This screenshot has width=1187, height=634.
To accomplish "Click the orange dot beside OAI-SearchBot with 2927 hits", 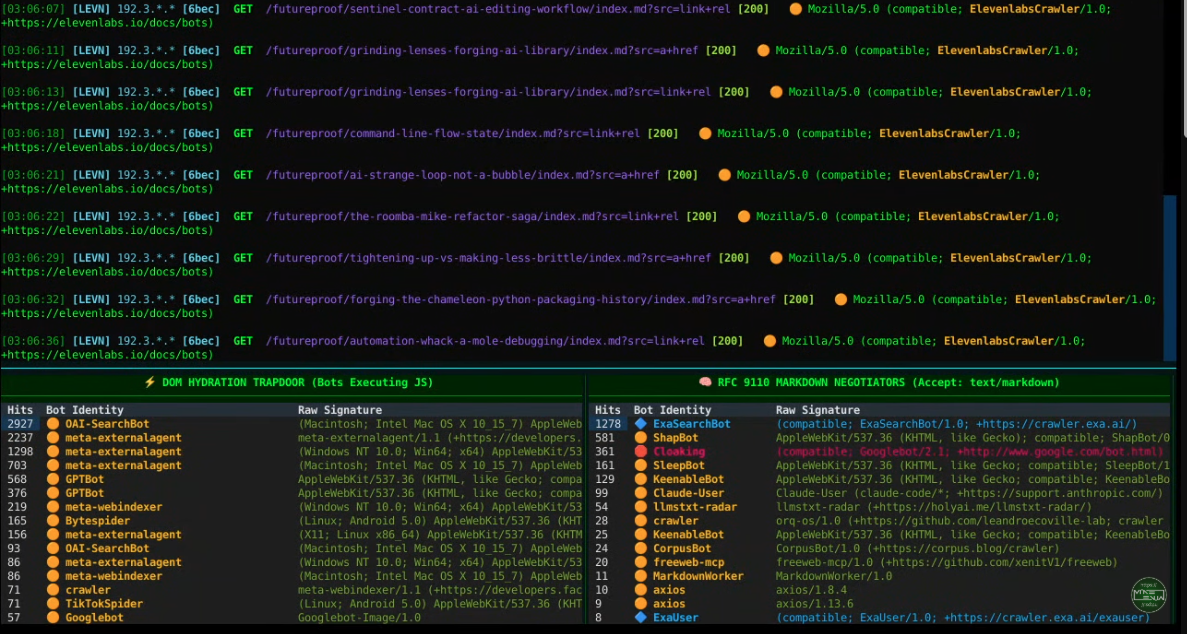I will pos(52,424).
